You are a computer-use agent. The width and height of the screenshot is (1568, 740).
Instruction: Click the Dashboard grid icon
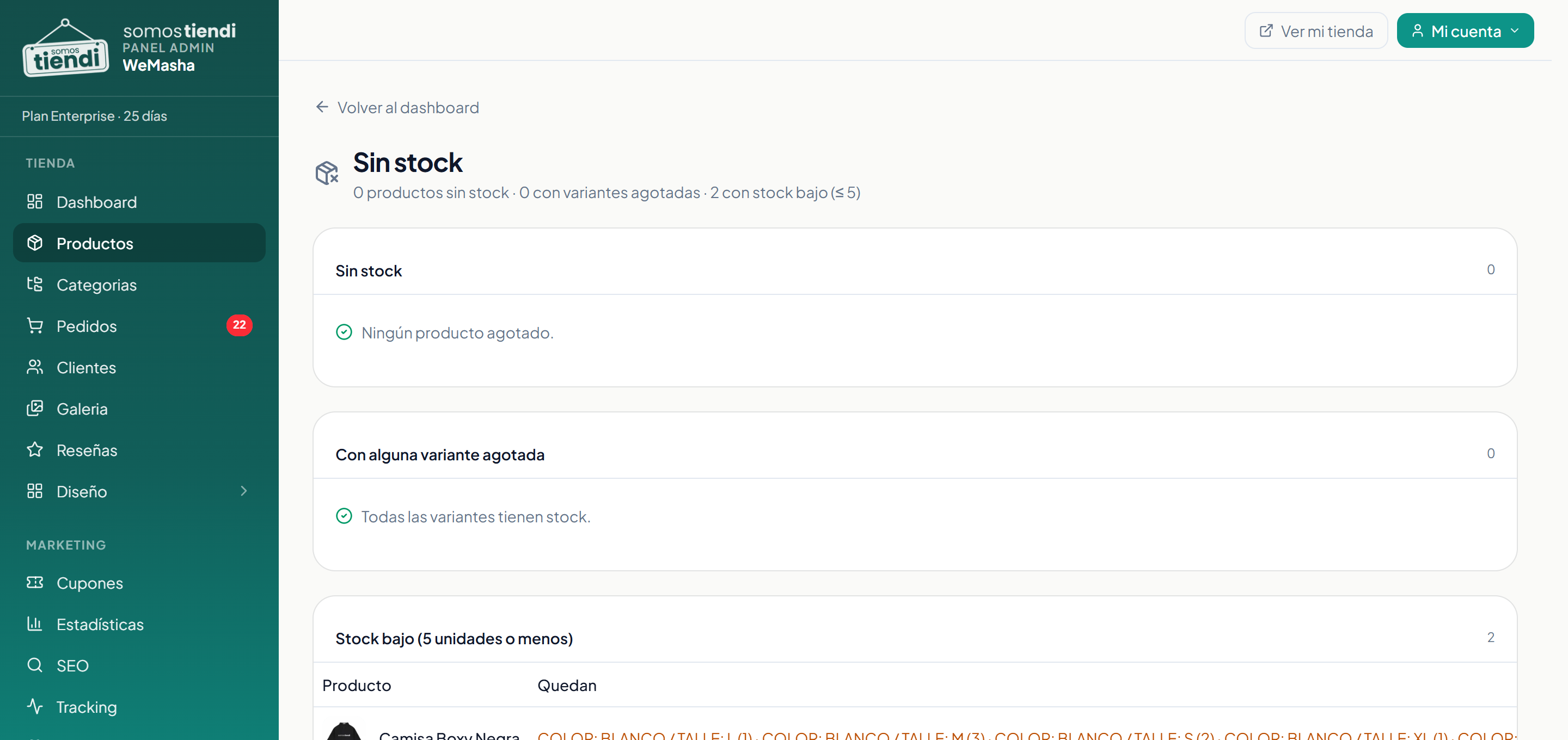coord(35,201)
